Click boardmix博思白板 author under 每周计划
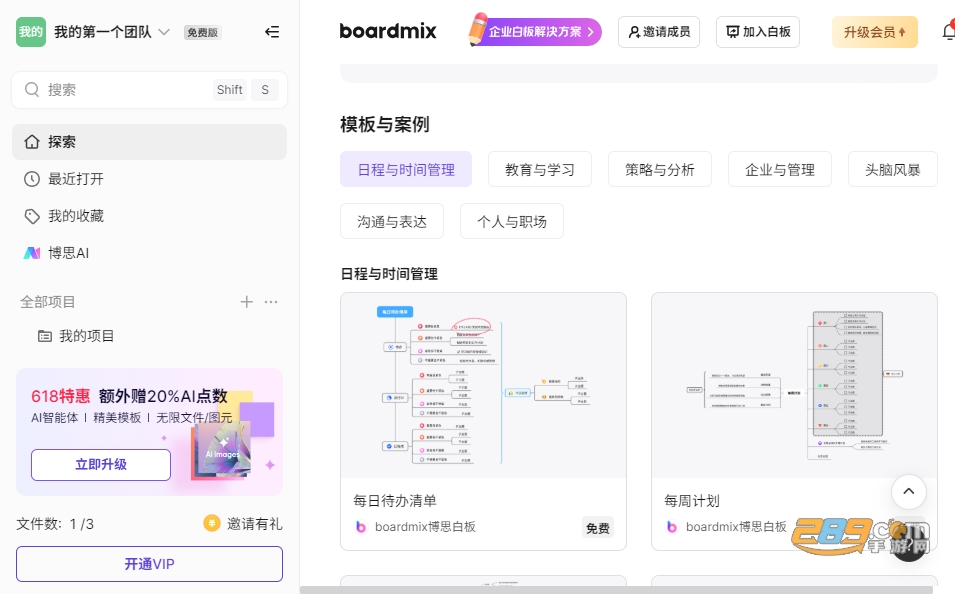955x594 pixels. 736,527
